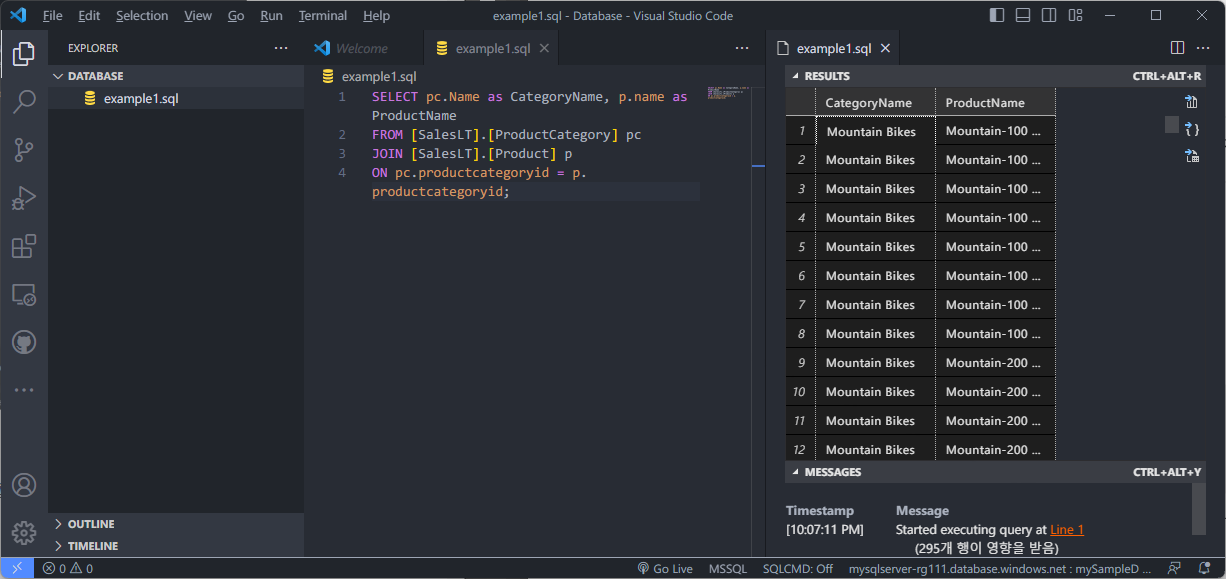Switch to the Welcome tab
Image resolution: width=1226 pixels, height=579 pixels.
point(364,48)
